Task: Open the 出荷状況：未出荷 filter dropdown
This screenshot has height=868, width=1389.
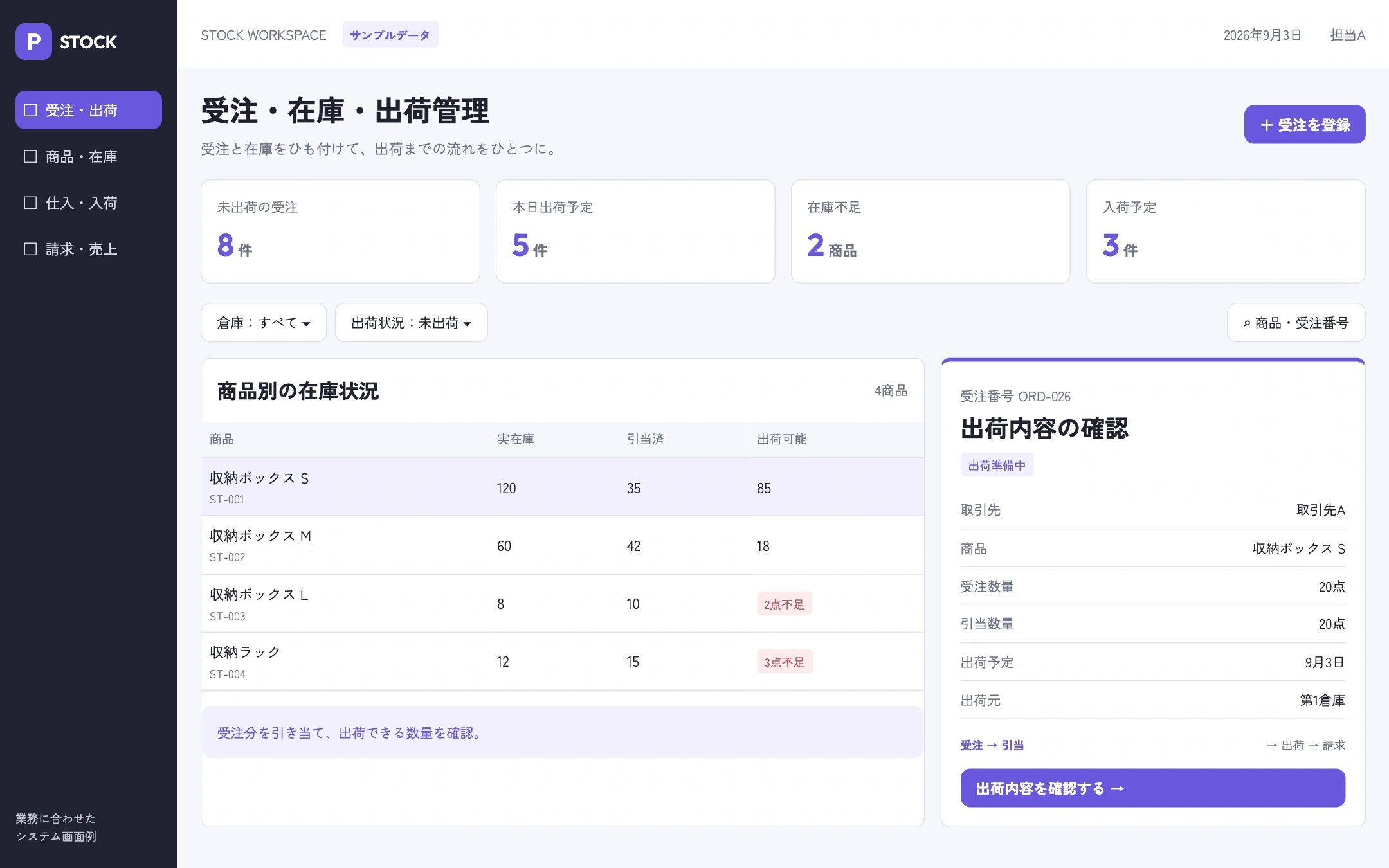Action: pyautogui.click(x=411, y=323)
